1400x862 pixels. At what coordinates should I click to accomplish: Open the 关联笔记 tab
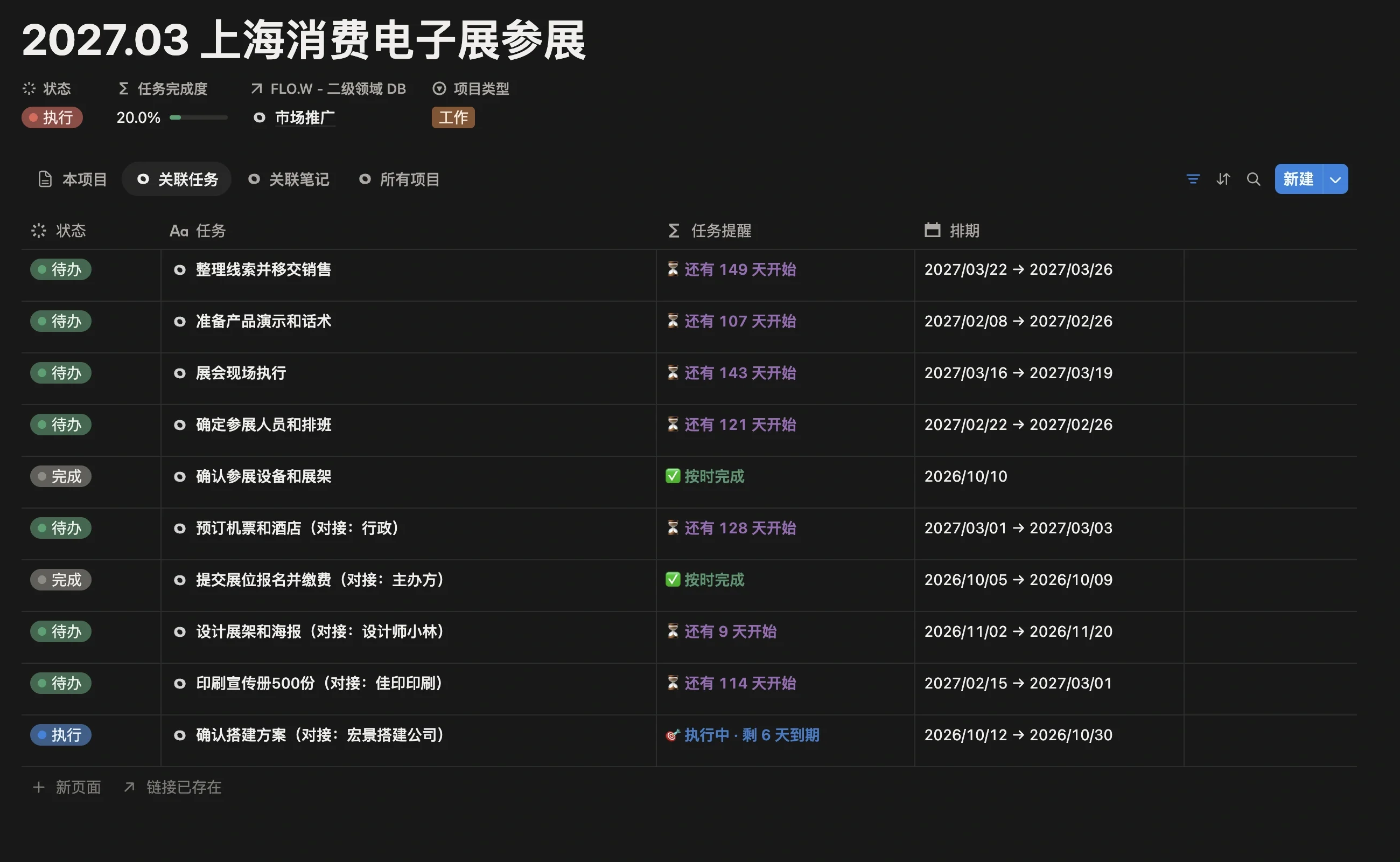tap(288, 179)
